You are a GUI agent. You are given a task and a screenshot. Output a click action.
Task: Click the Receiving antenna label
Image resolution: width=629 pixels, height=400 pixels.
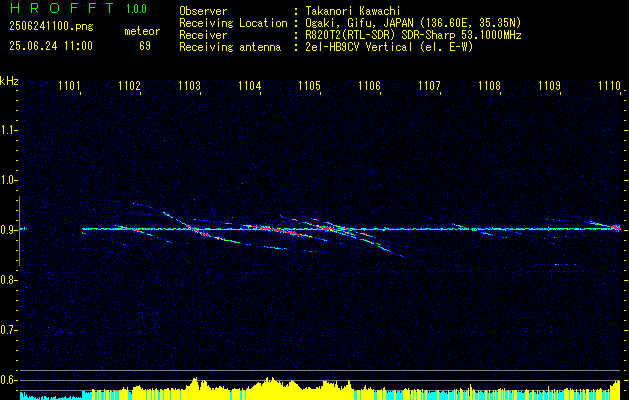click(230, 47)
